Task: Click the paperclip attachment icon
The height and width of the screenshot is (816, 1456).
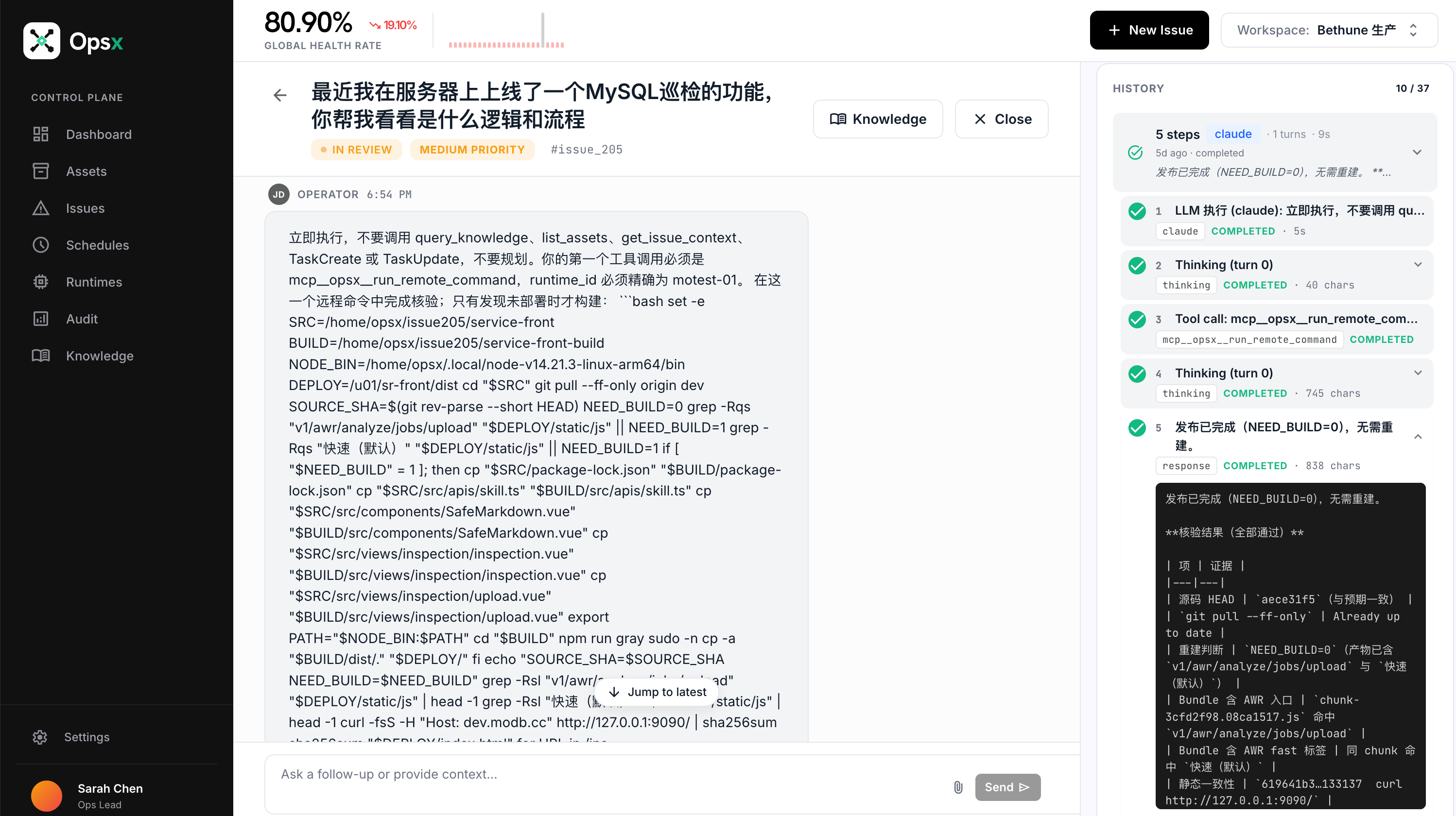Action: click(x=958, y=787)
